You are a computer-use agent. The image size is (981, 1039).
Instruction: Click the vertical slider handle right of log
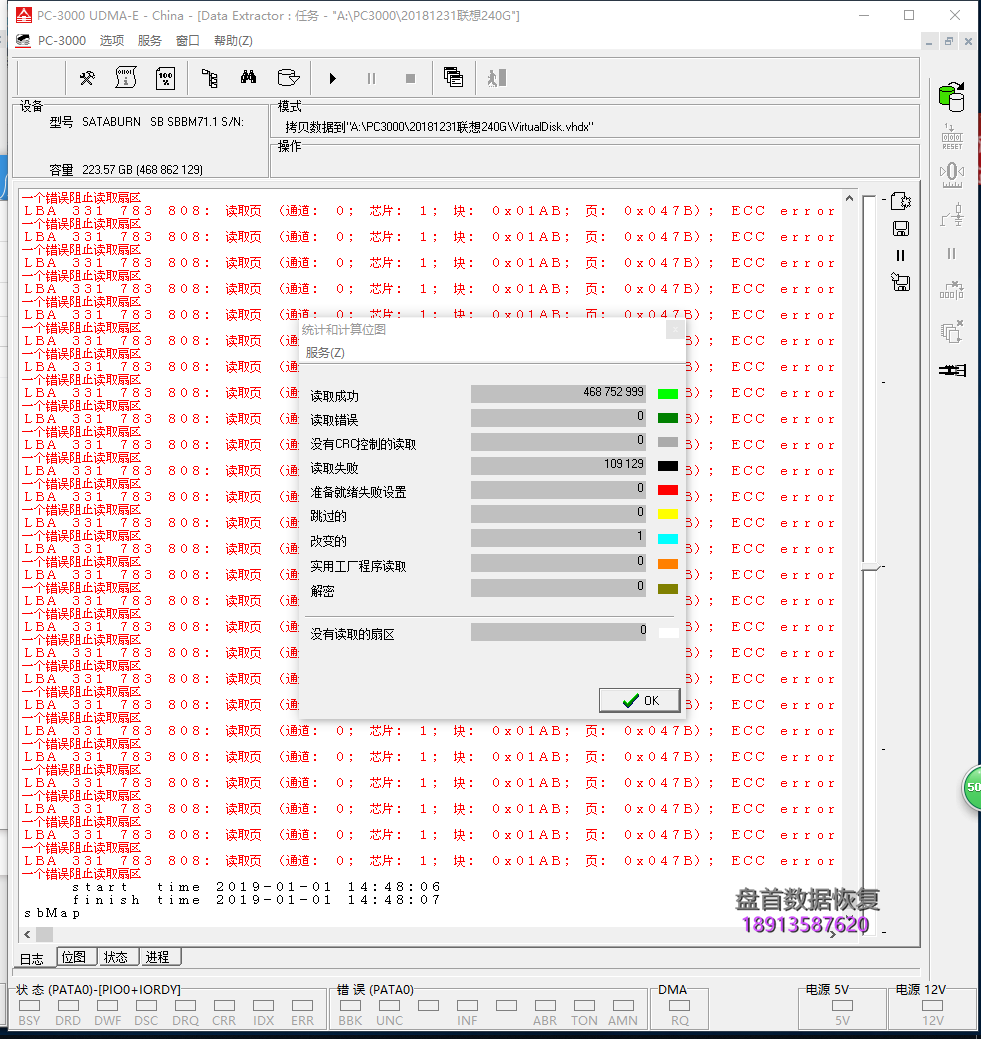pos(872,568)
